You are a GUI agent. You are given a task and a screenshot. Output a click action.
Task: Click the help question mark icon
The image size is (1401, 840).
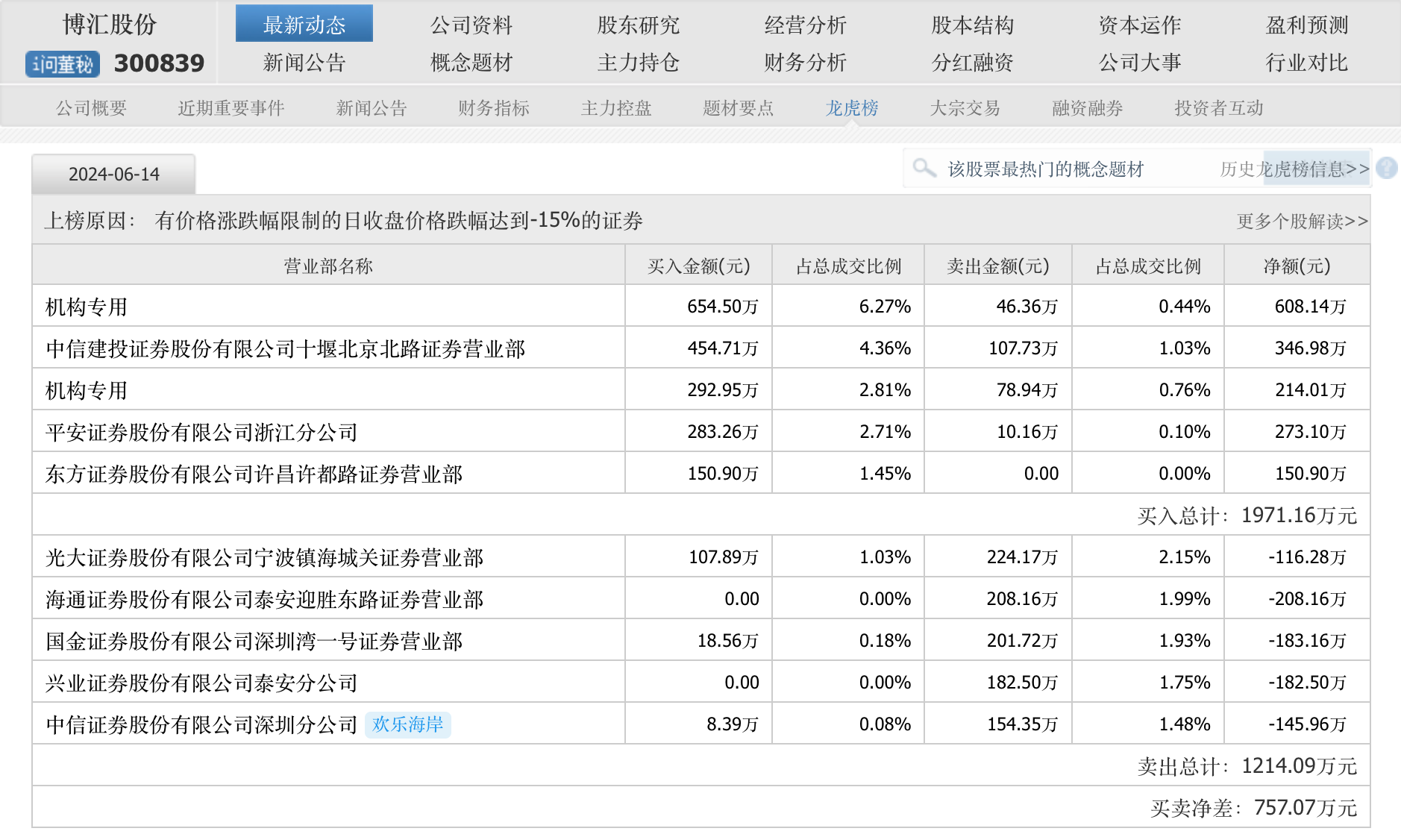(x=1386, y=168)
